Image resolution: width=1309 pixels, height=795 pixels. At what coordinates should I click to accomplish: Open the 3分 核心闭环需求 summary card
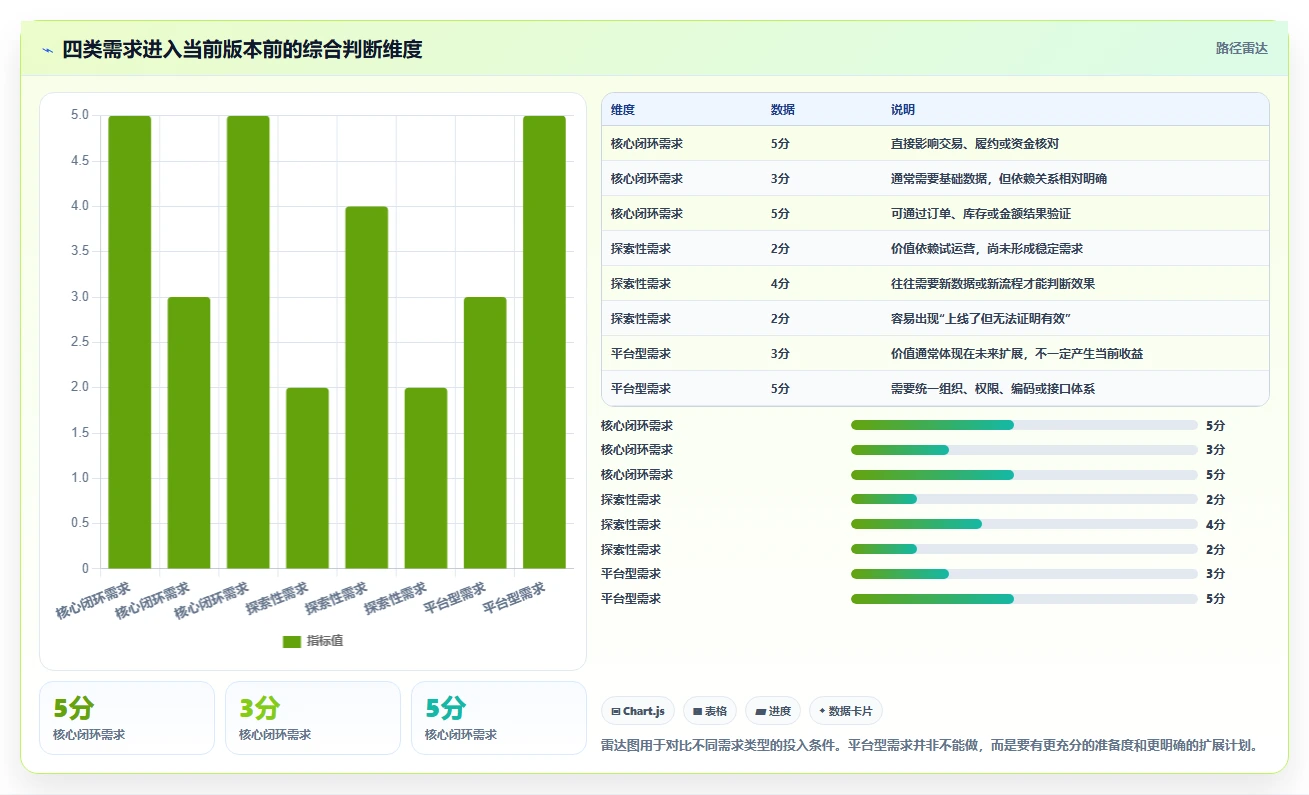[313, 718]
